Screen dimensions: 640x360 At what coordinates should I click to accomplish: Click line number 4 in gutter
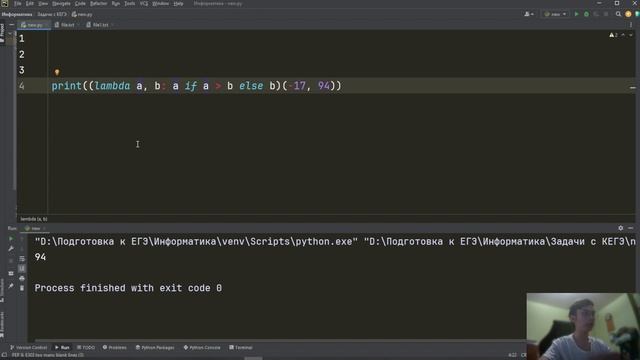[22, 86]
